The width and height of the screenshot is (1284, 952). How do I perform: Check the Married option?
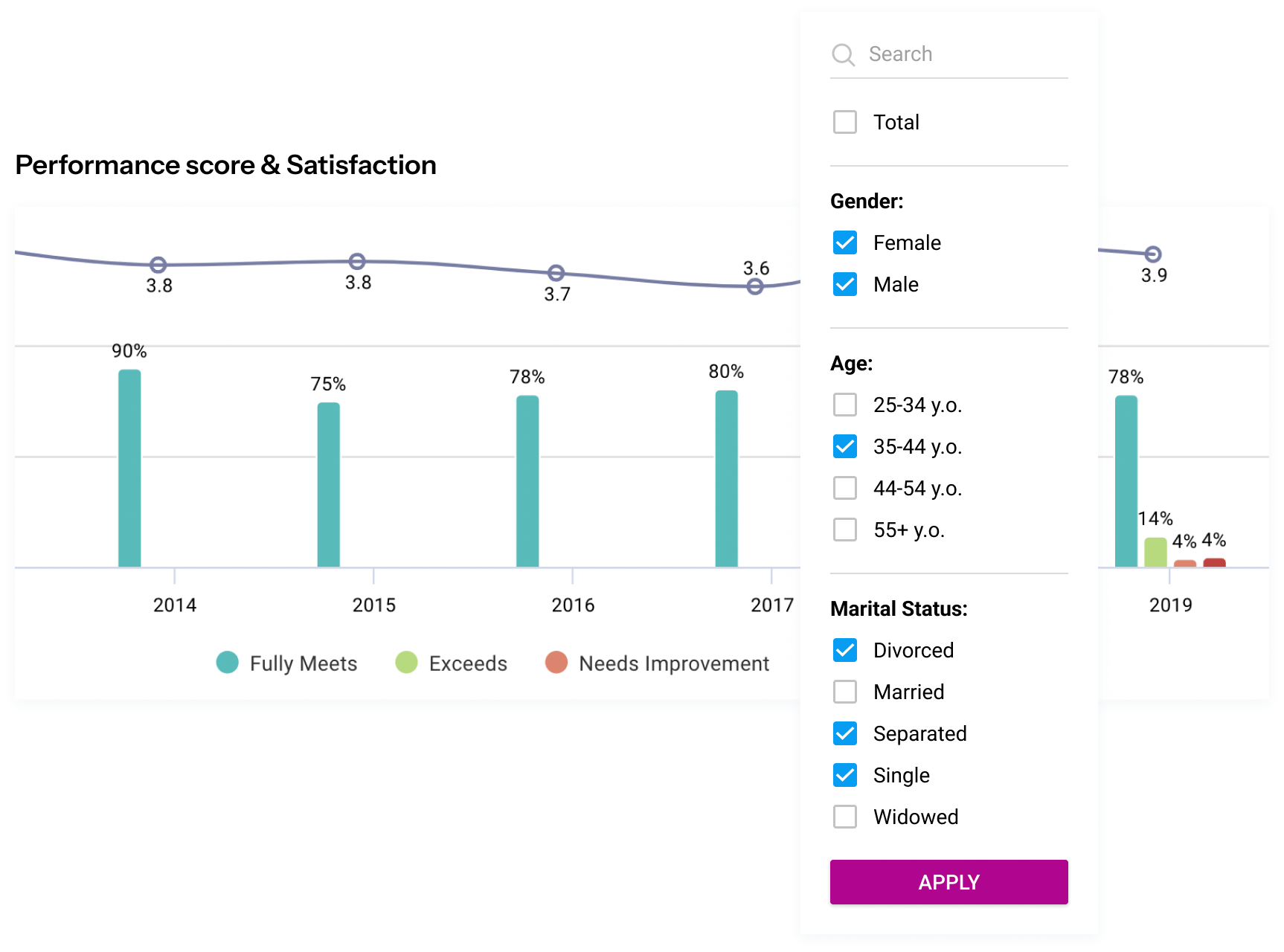pos(845,692)
